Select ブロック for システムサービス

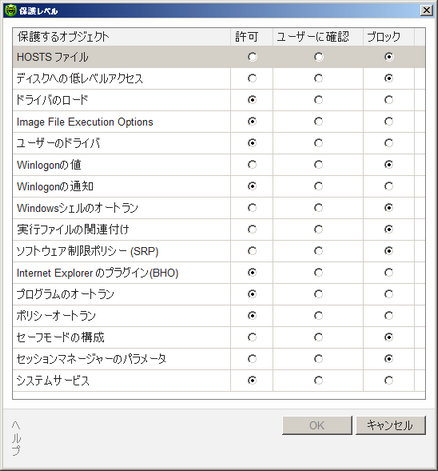(389, 380)
